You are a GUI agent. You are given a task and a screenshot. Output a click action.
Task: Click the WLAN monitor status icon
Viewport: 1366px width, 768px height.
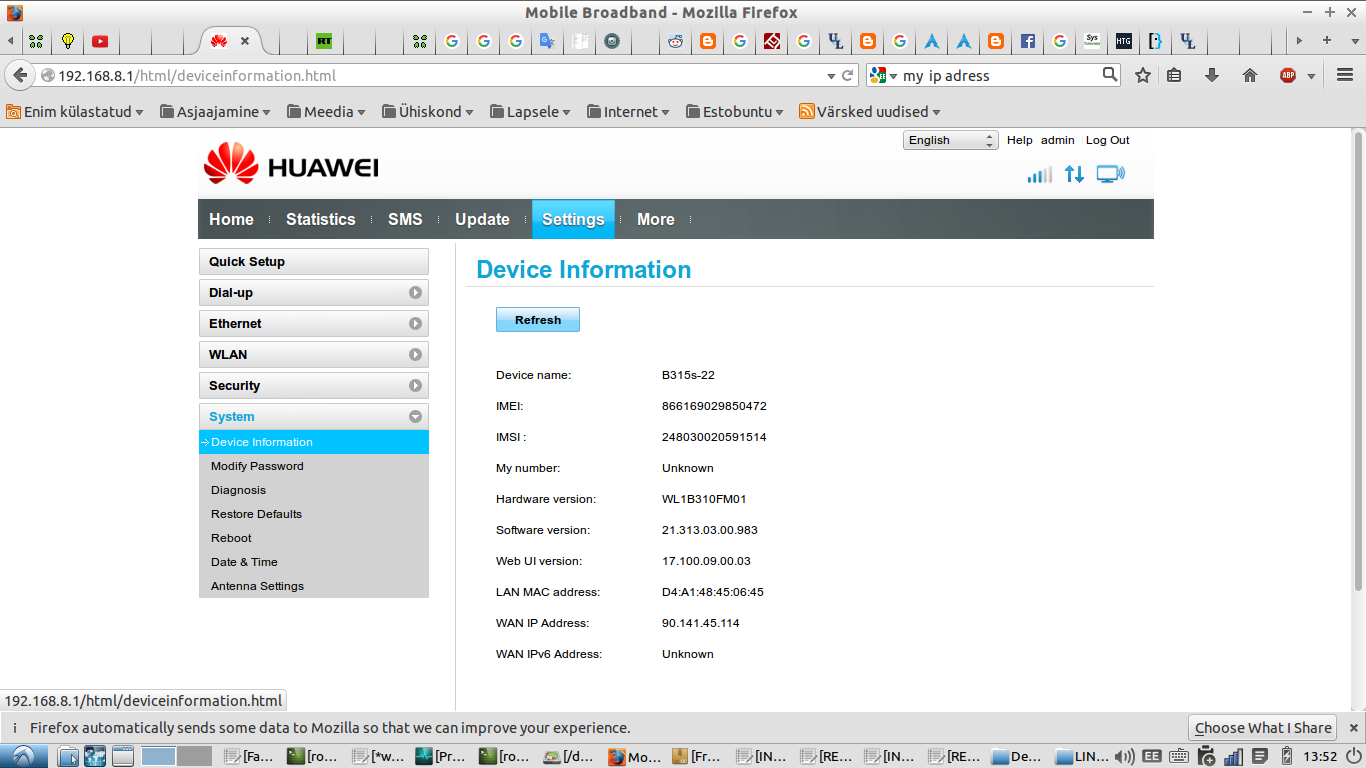pyautogui.click(x=1110, y=174)
